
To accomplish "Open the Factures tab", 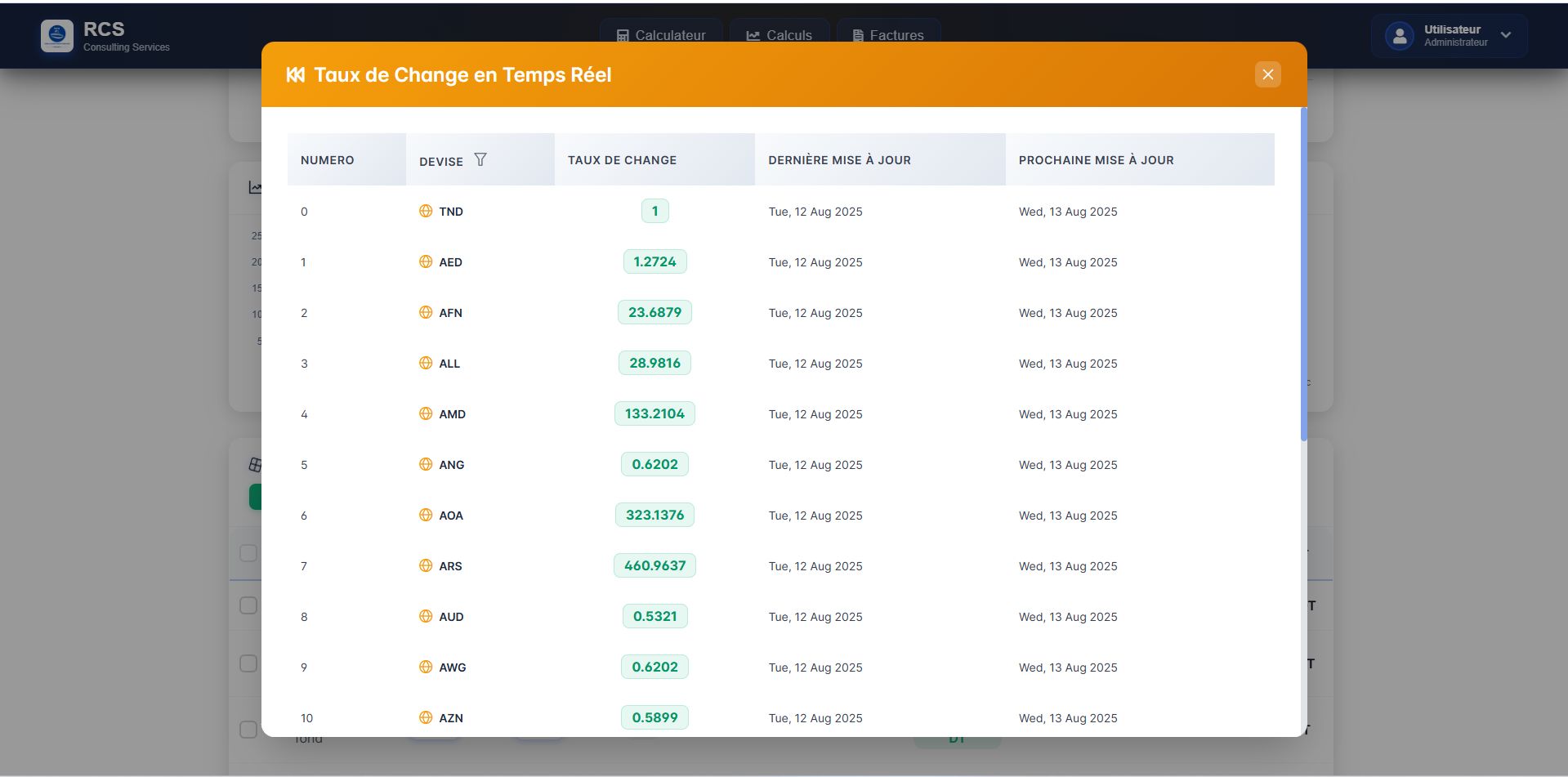I will (x=888, y=35).
